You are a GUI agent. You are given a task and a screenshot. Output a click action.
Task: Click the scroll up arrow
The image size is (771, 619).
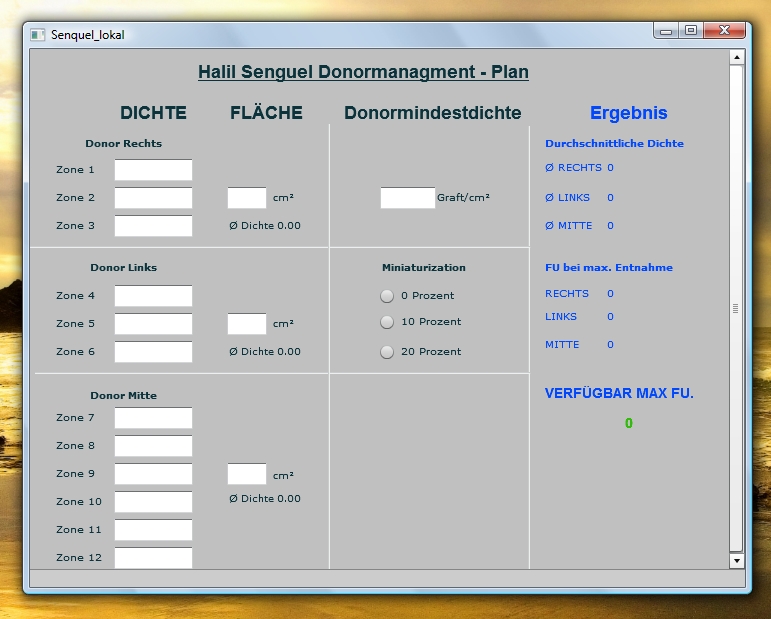click(737, 58)
